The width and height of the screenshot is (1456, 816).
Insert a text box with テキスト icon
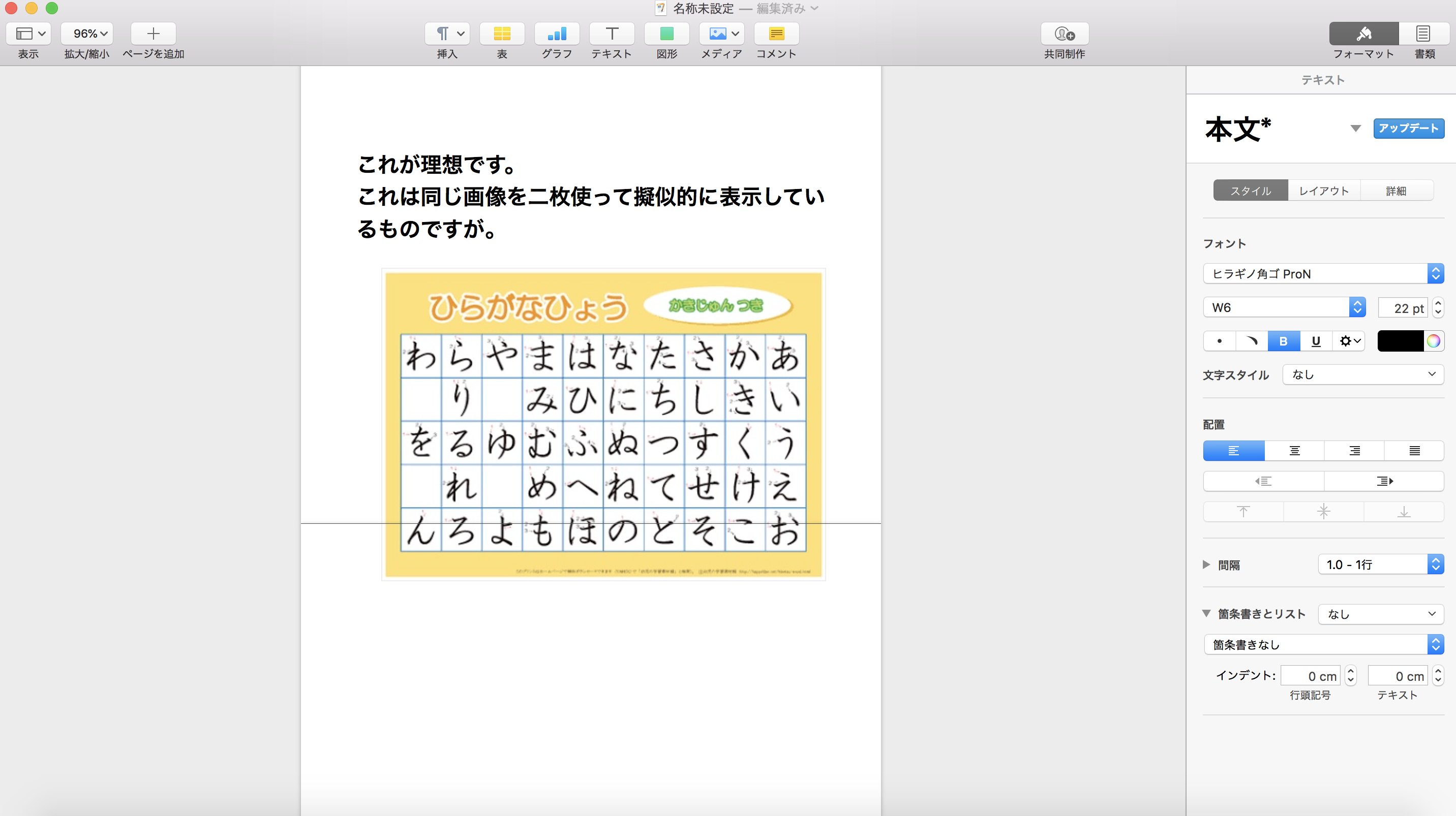(611, 34)
